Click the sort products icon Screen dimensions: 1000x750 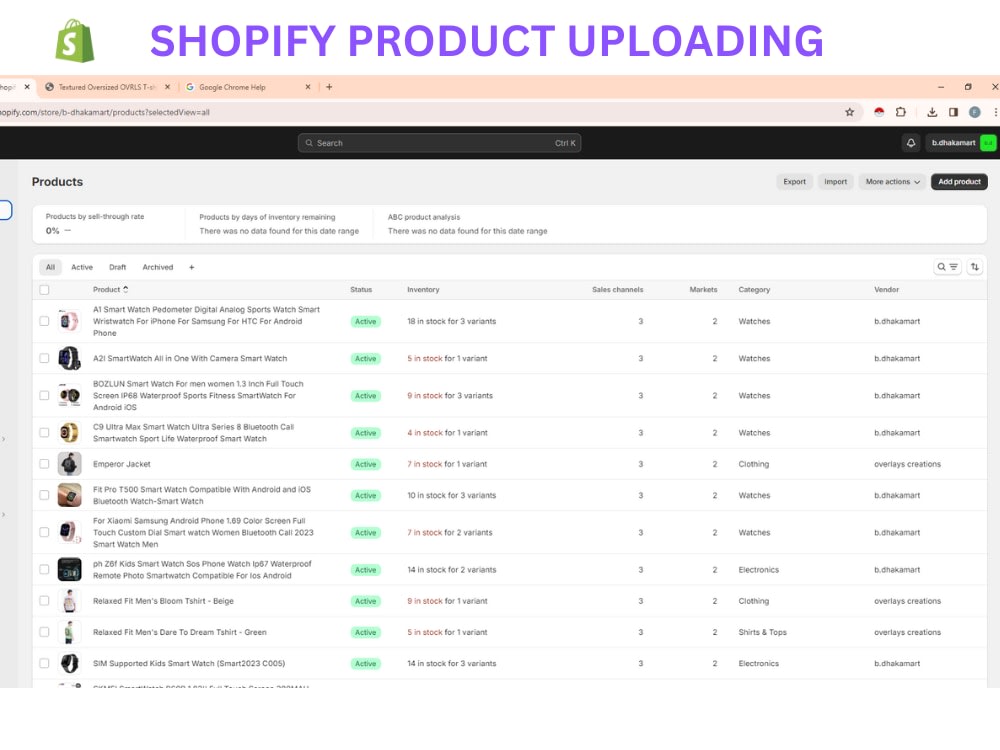974,267
